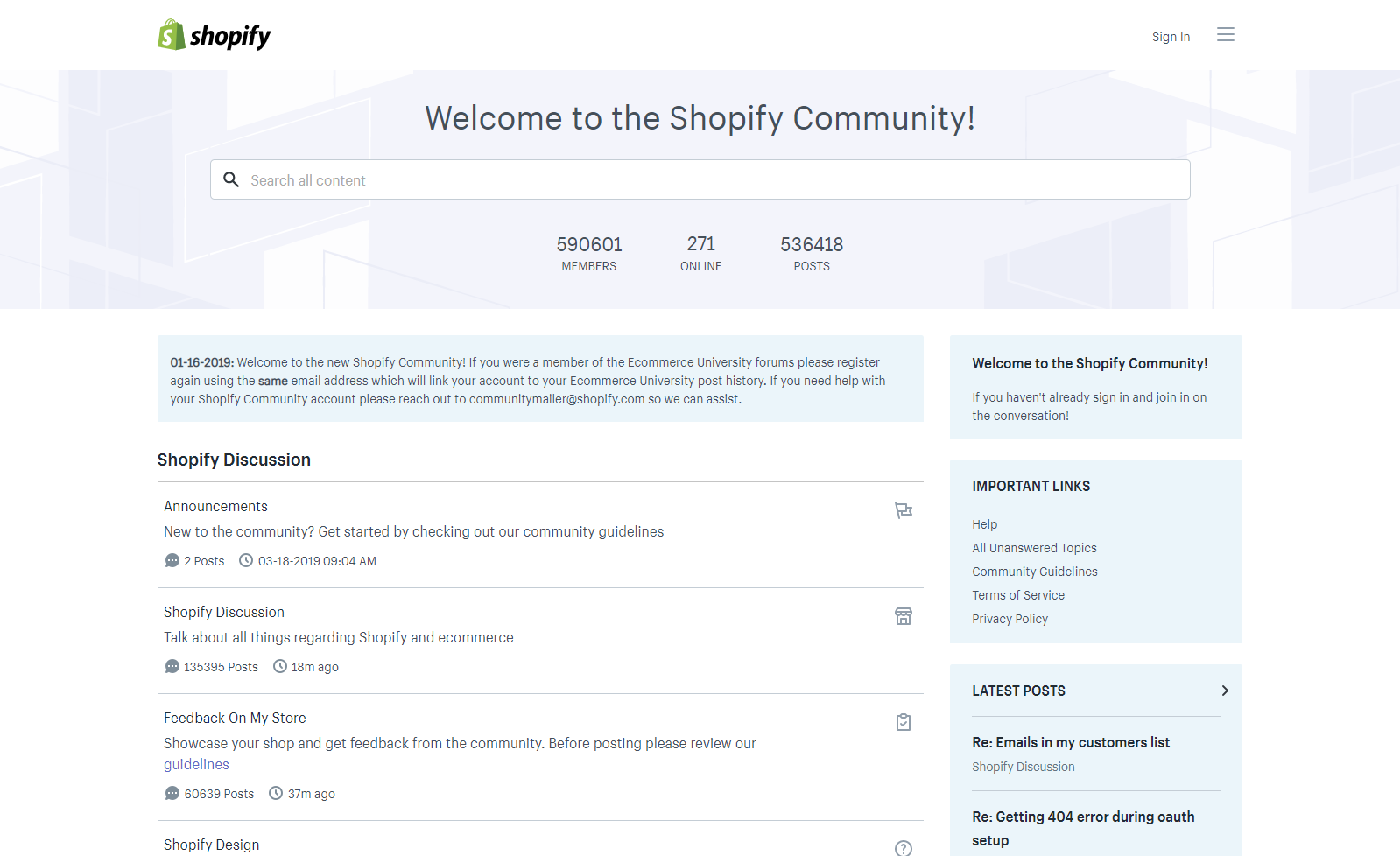
Task: Click the Sign In link
Action: tap(1171, 37)
